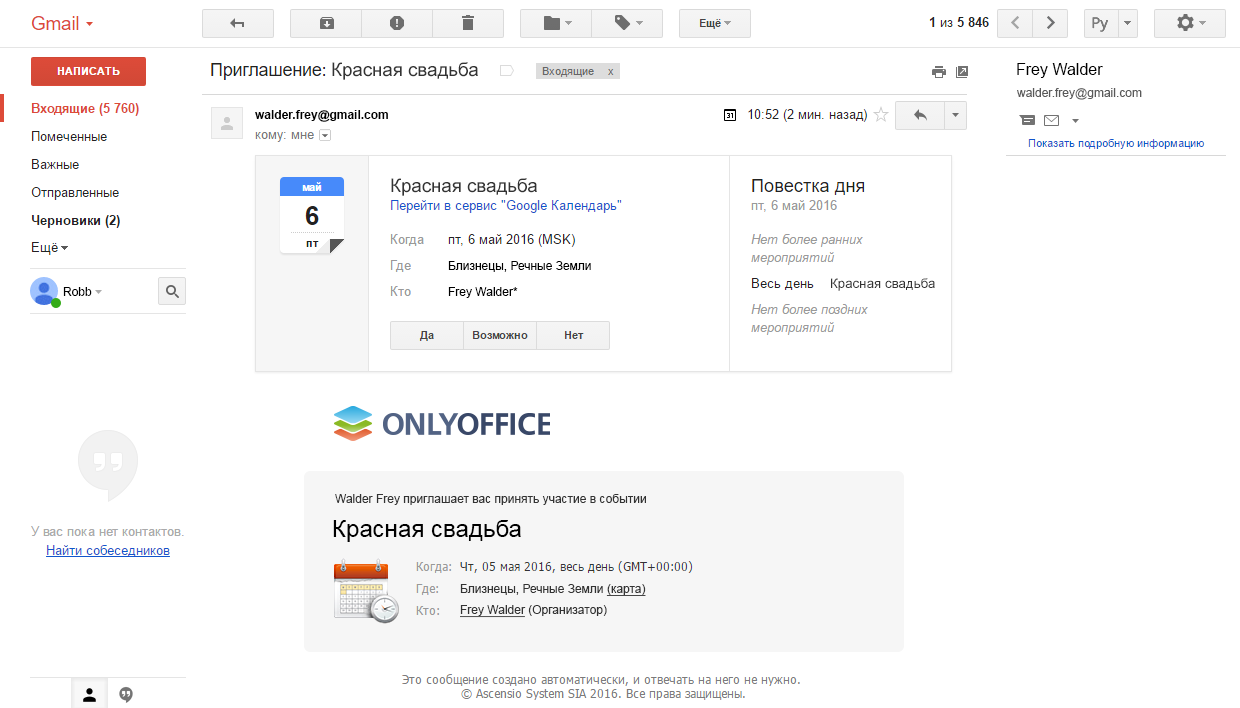Switch to the Hangouts conversations tab
This screenshot has width=1240, height=708.
point(126,694)
